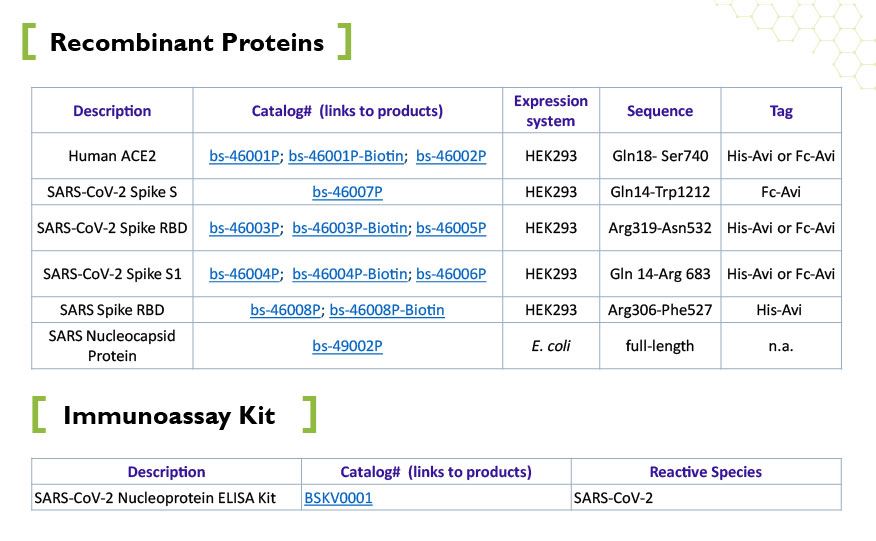Open the bs-46007P Spike S link
The height and width of the screenshot is (541, 876).
(347, 192)
